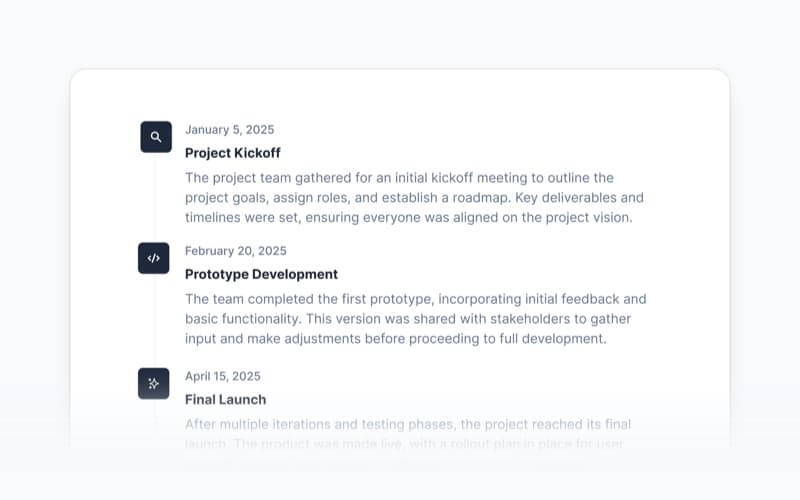Select the February 20, 2025 date label
Image resolution: width=800 pixels, height=500 pixels.
[235, 251]
